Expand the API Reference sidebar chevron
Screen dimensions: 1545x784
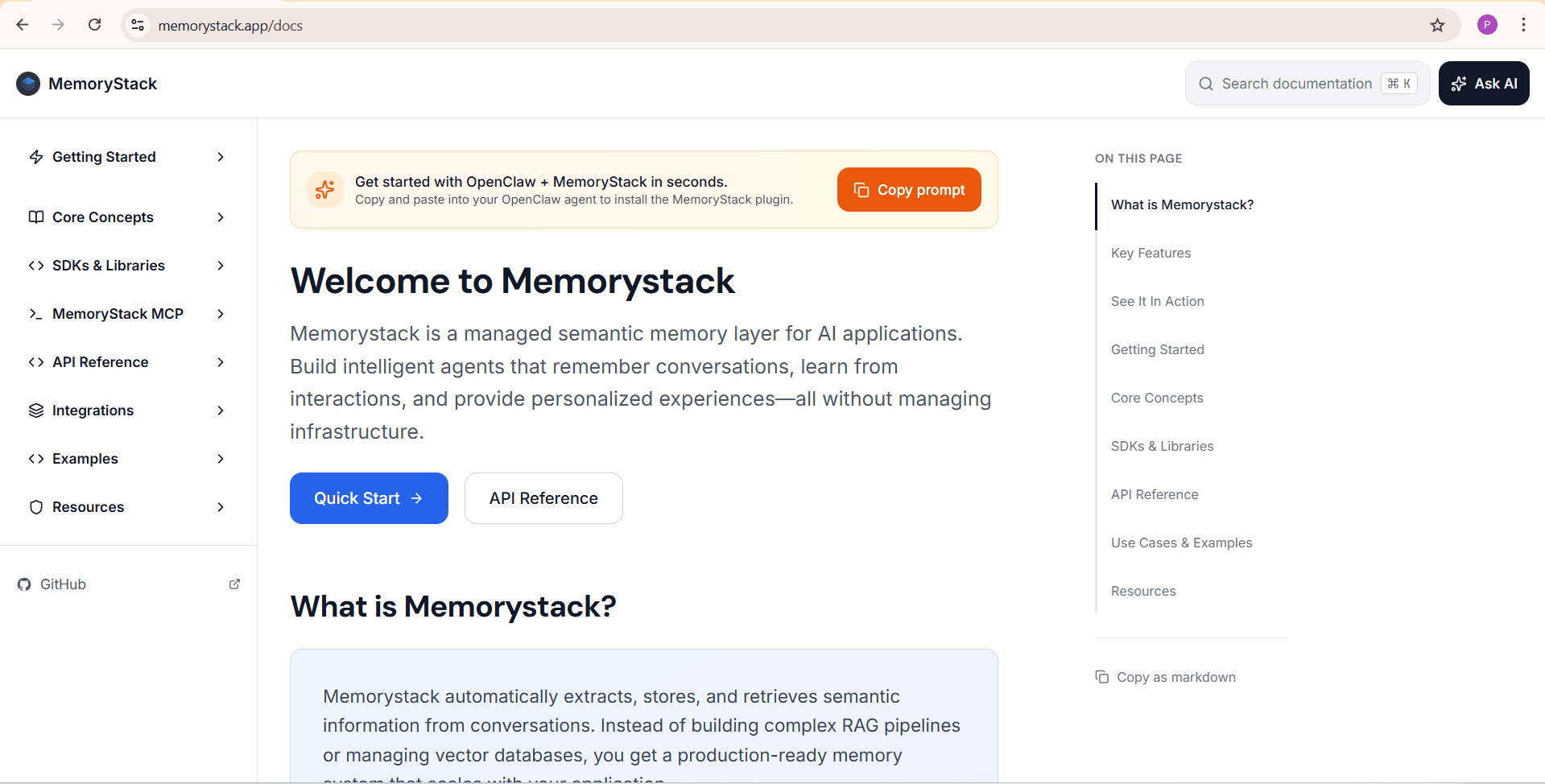coord(221,362)
